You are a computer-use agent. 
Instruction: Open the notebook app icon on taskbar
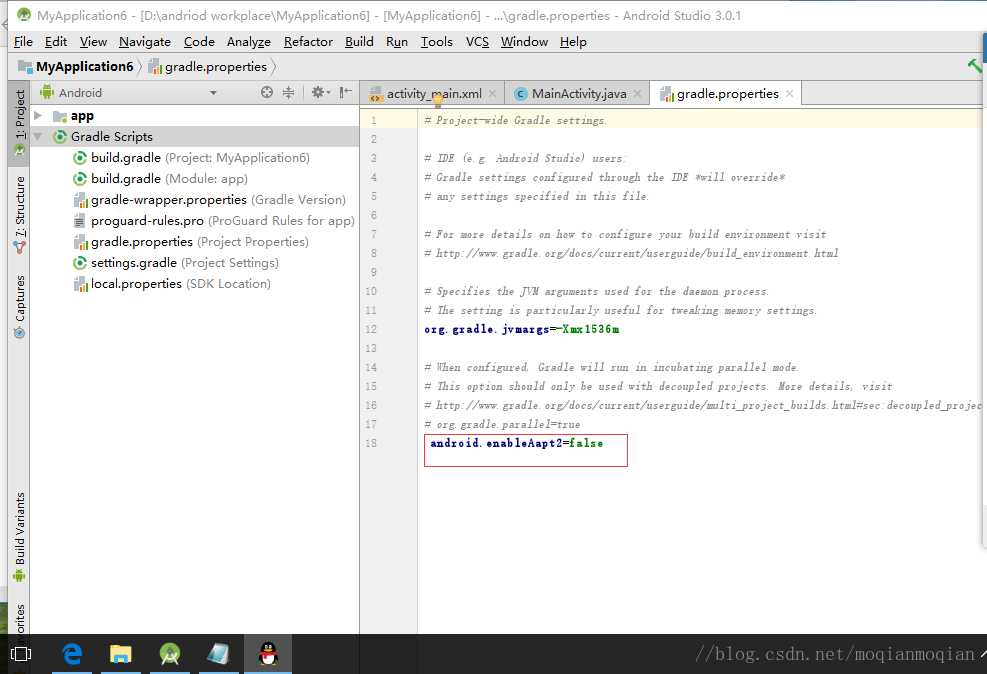(218, 654)
